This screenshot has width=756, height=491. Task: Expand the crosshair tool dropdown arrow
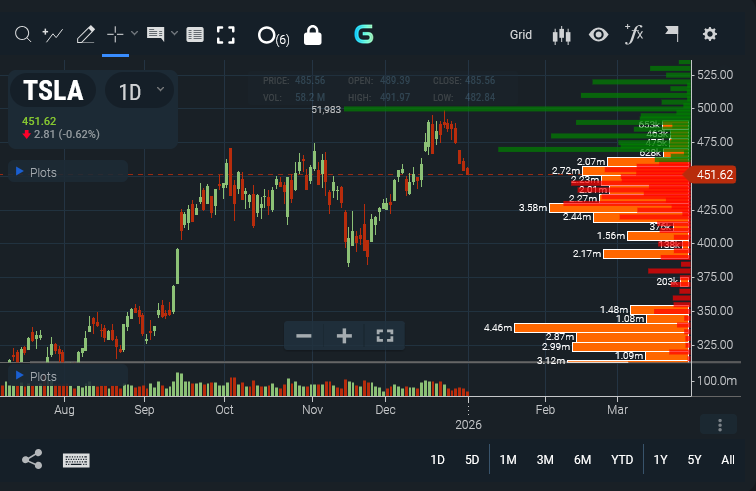click(x=135, y=33)
